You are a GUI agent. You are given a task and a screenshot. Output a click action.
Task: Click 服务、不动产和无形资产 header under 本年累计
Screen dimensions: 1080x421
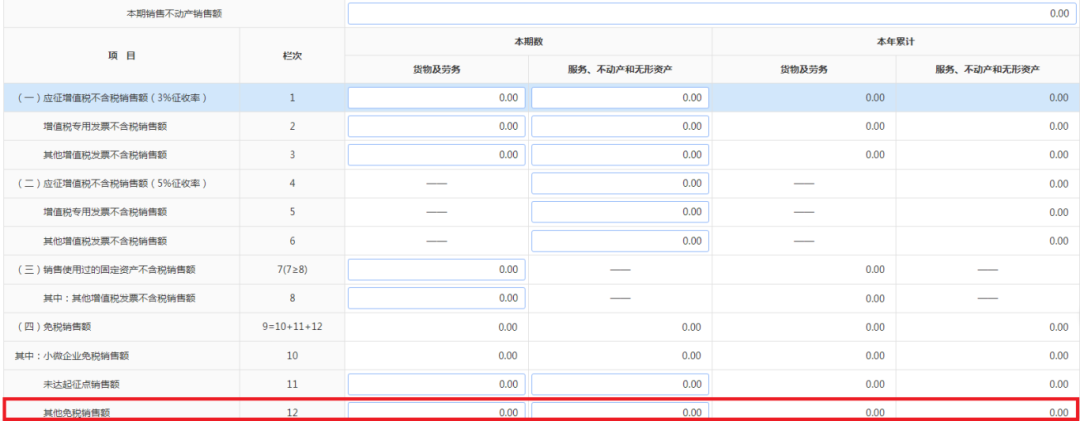click(x=987, y=70)
